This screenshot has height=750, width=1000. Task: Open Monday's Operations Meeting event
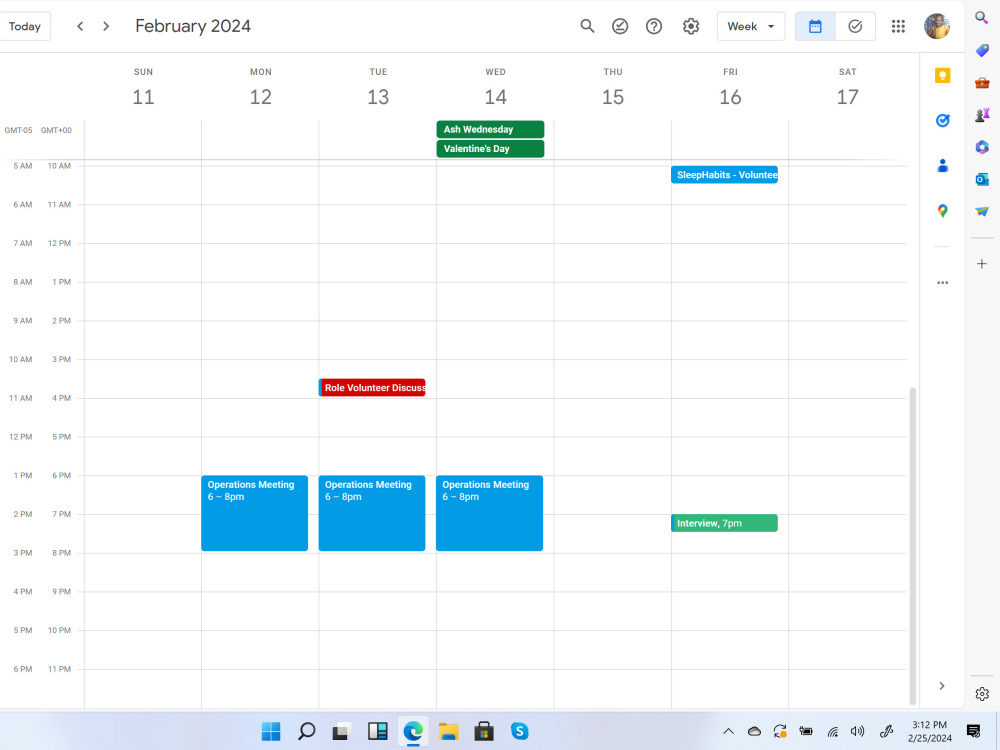[x=254, y=513]
